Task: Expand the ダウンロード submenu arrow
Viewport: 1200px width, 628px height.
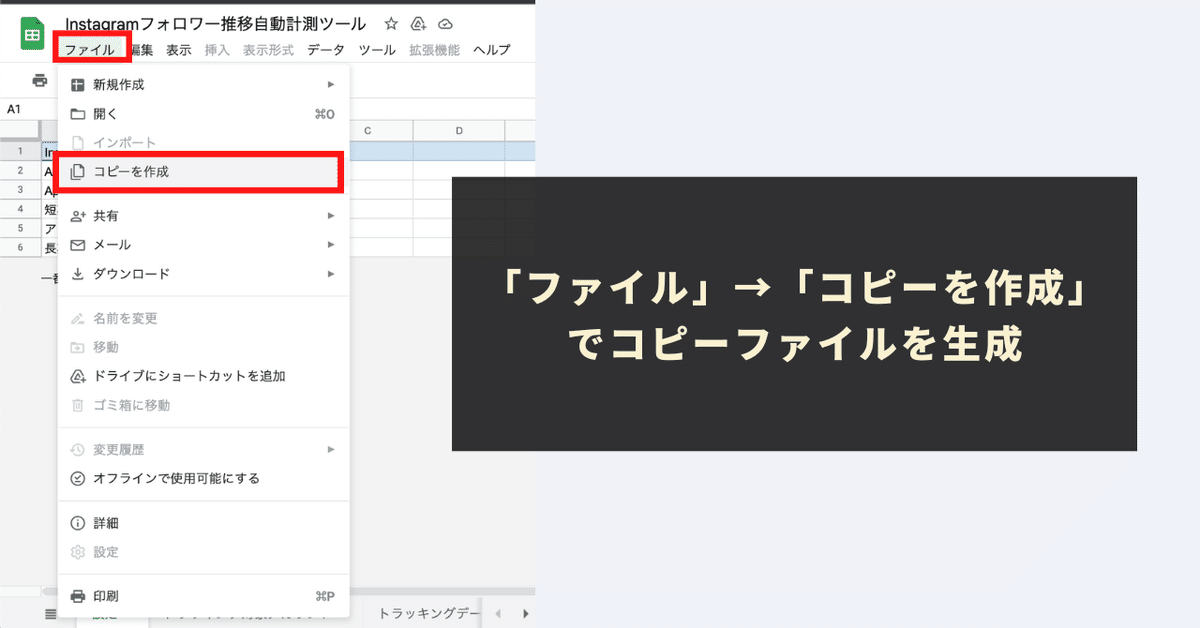Action: (x=331, y=274)
